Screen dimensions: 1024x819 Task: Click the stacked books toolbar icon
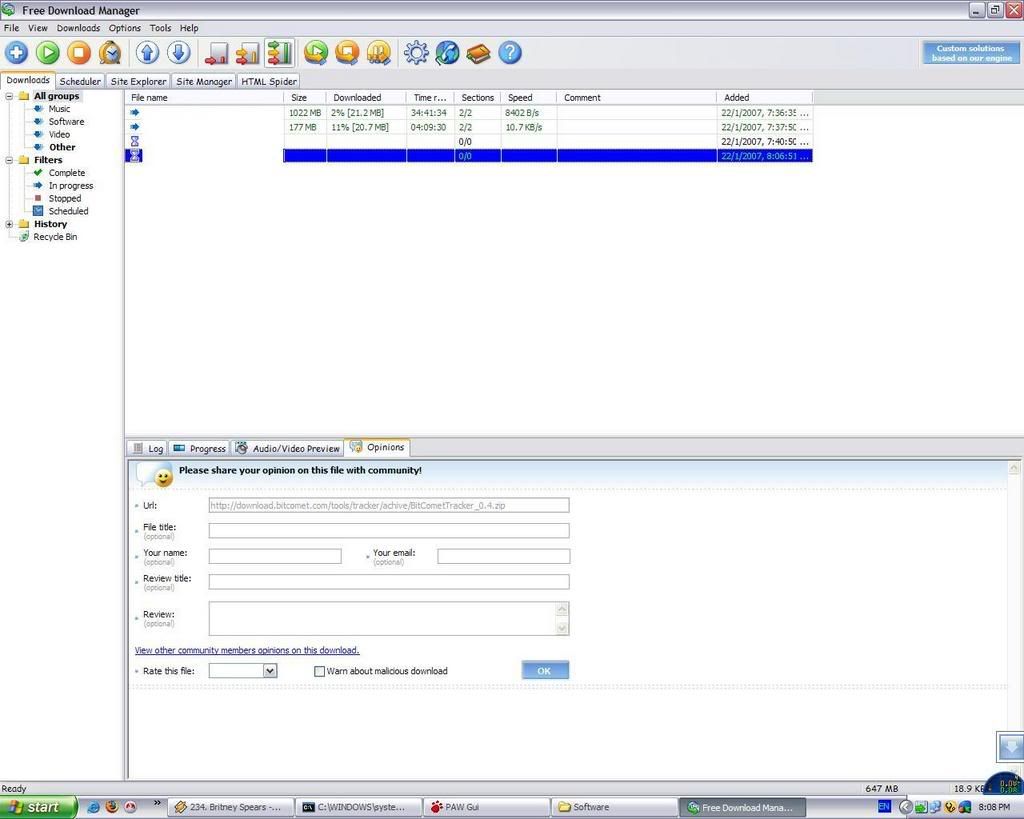click(478, 53)
